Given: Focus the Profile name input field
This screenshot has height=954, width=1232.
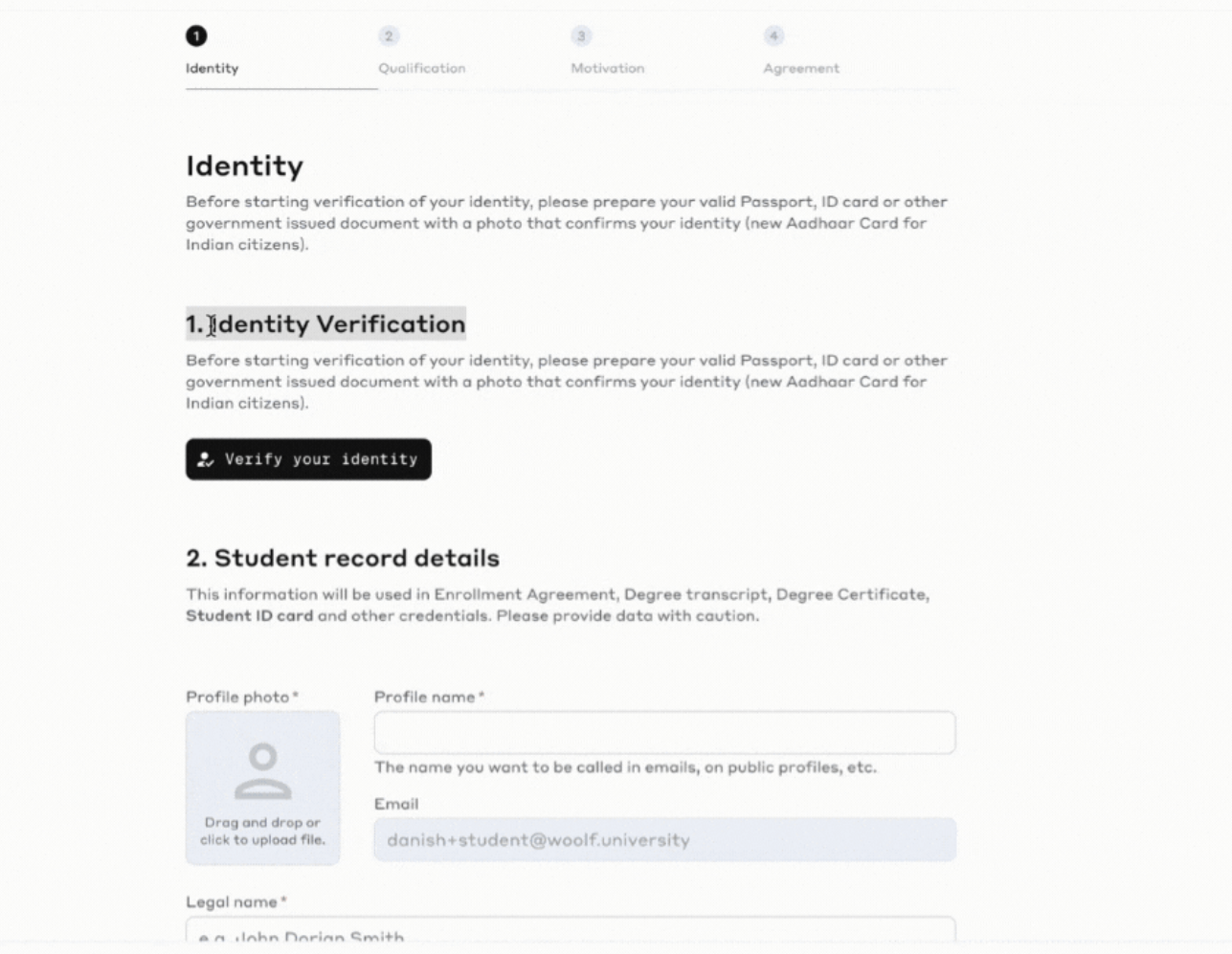Looking at the screenshot, I should (x=664, y=732).
